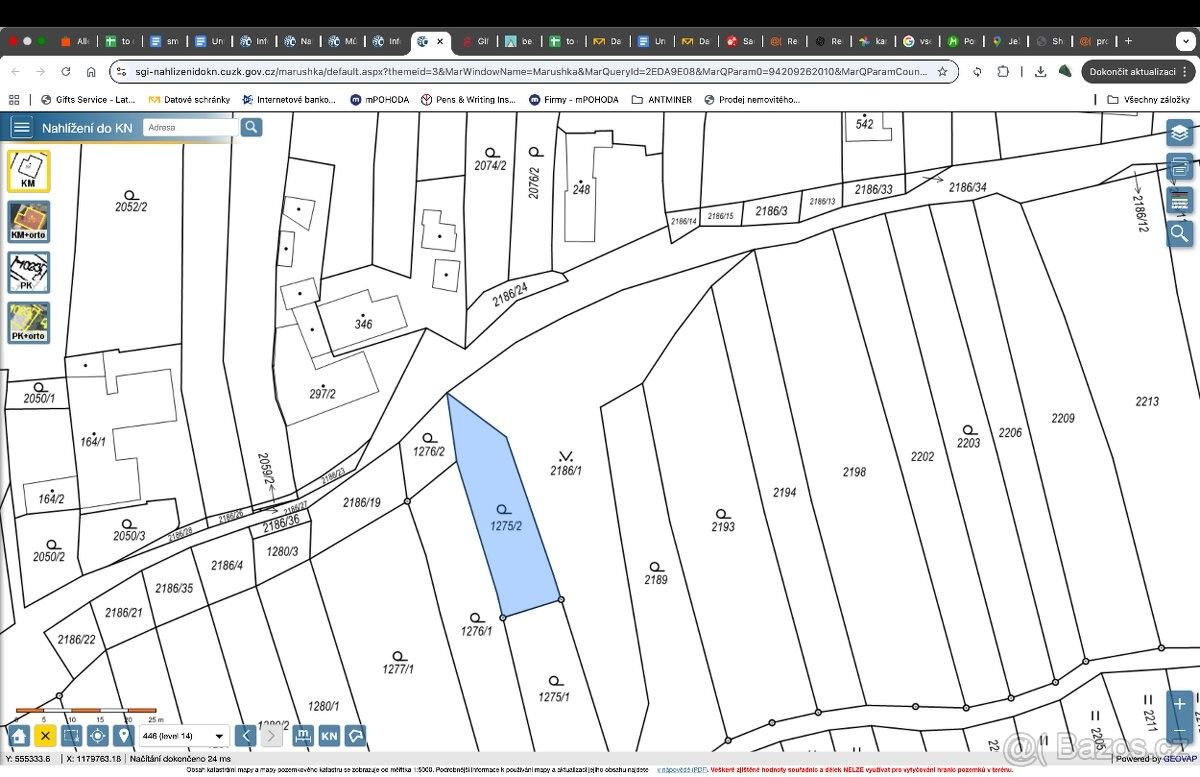This screenshot has height=777, width=1200.
Task: Open the ANTMINER bookmarks folder
Action: pyautogui.click(x=661, y=100)
